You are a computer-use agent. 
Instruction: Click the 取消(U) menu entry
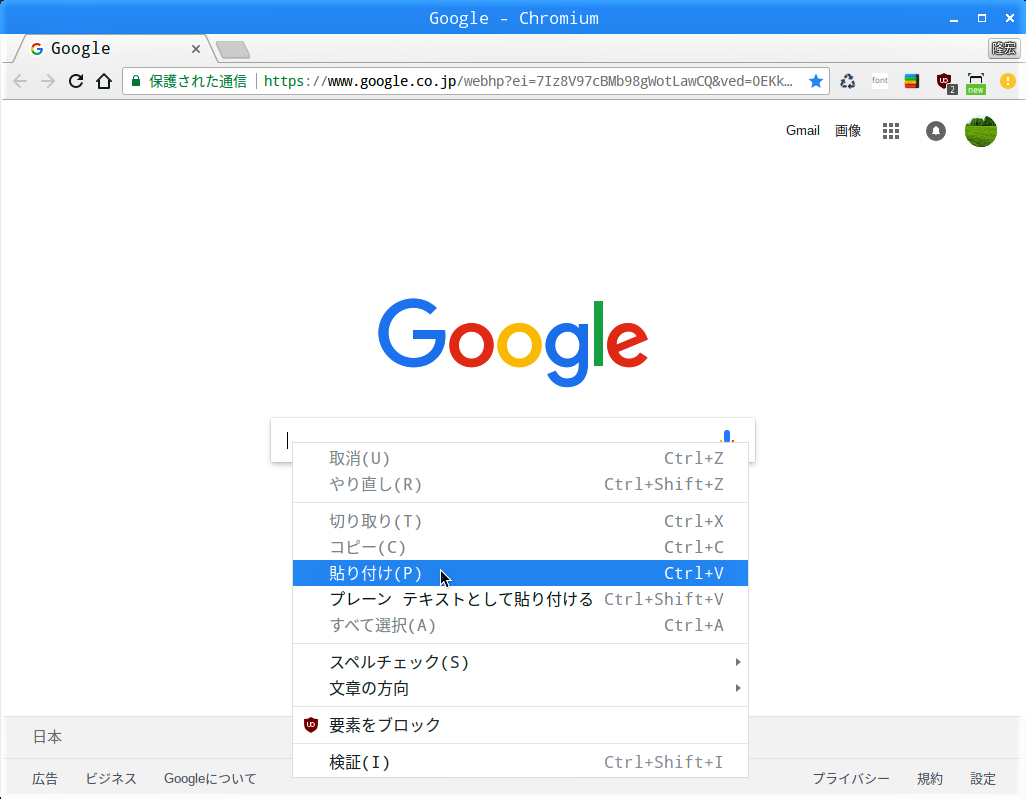pyautogui.click(x=520, y=458)
